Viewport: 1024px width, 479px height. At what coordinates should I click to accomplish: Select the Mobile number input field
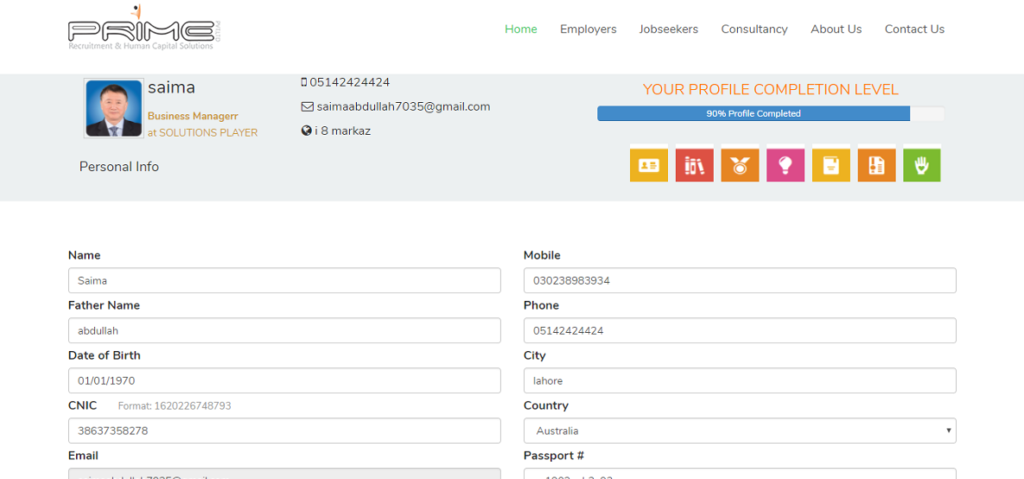(739, 281)
